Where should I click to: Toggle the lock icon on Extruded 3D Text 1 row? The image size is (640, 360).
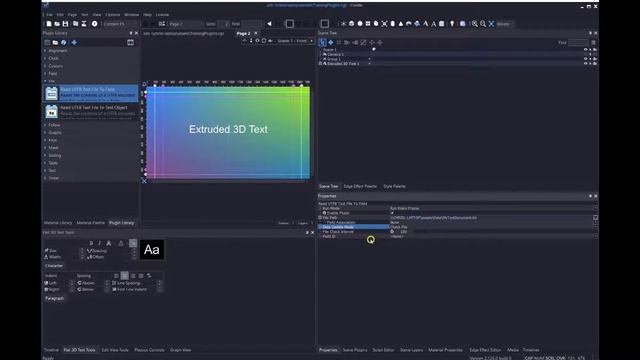pyautogui.click(x=590, y=64)
